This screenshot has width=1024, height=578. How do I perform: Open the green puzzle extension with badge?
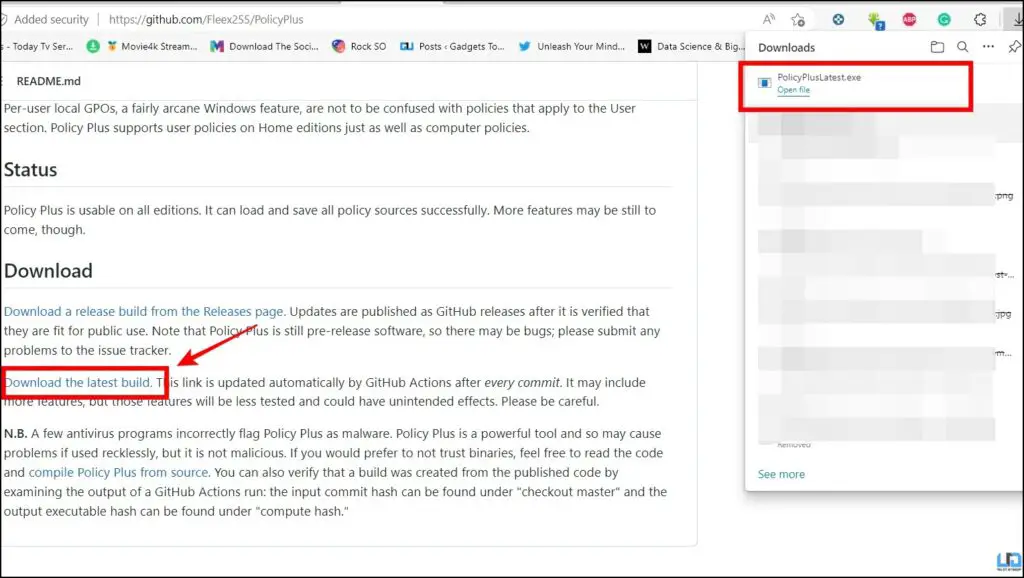coord(875,20)
